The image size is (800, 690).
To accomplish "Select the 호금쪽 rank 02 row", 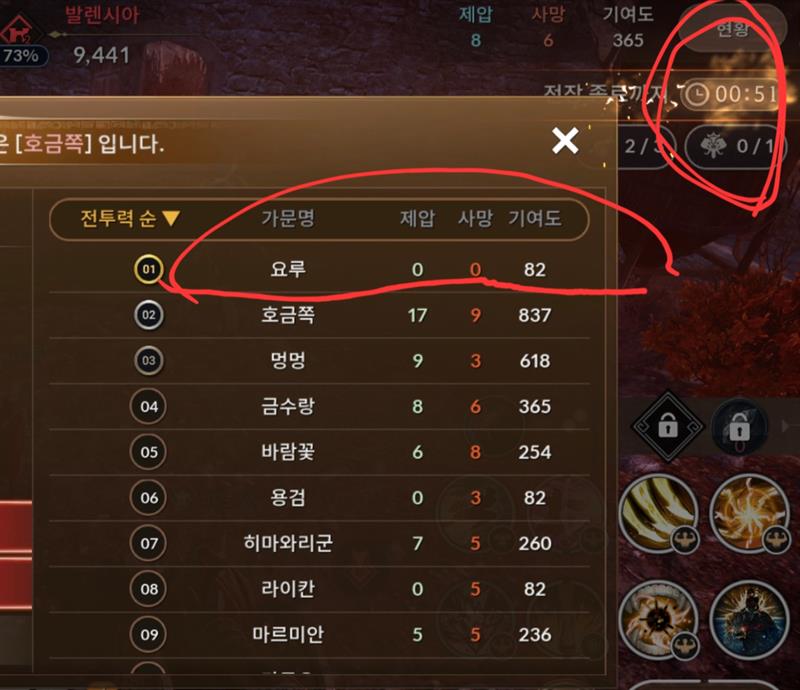I will (x=319, y=315).
